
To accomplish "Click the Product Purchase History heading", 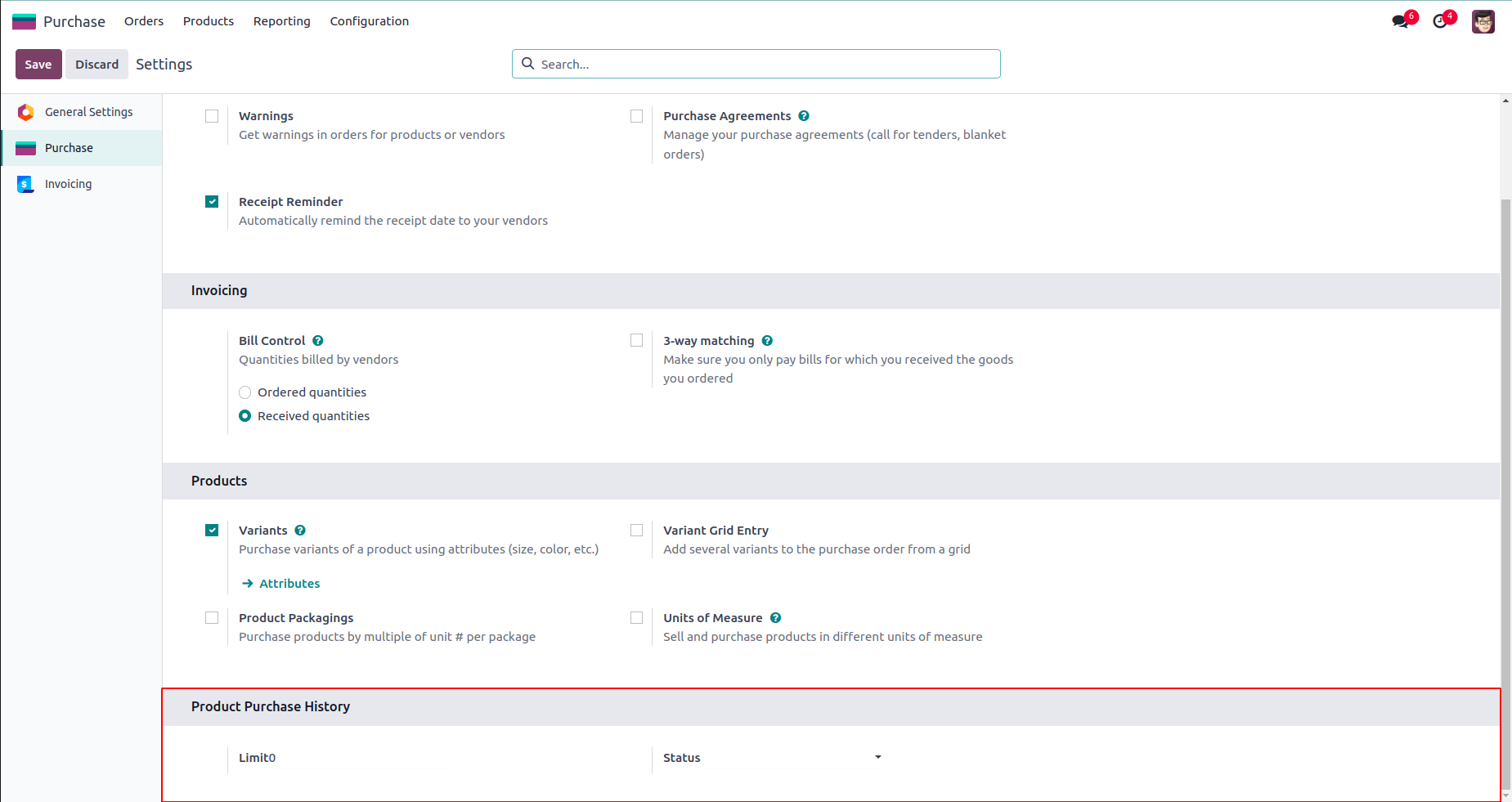I will [x=271, y=706].
